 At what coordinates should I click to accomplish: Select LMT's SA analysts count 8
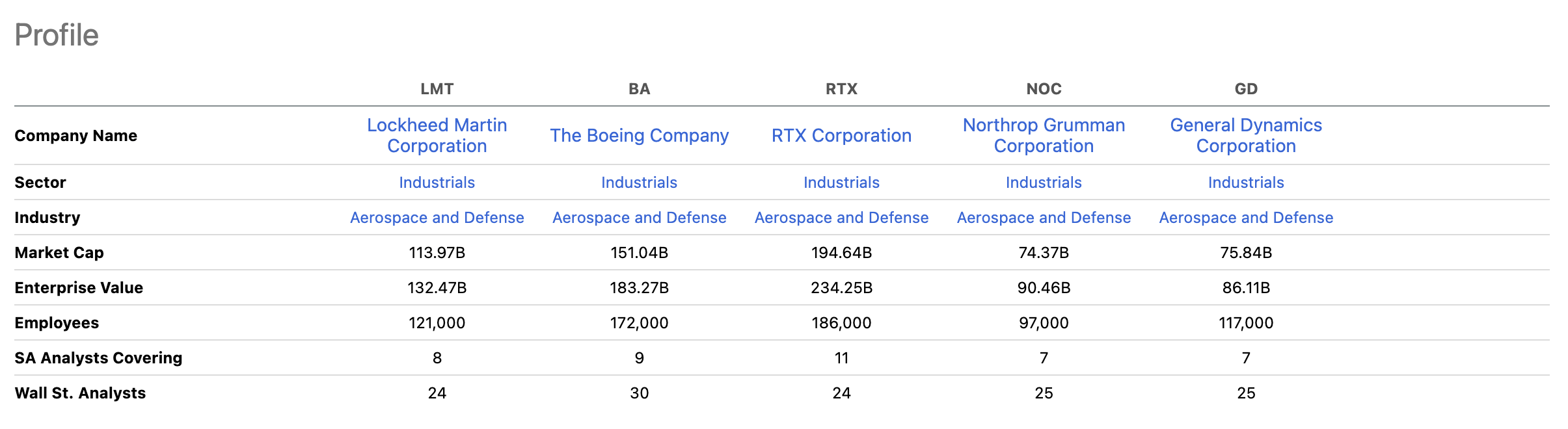click(x=437, y=358)
